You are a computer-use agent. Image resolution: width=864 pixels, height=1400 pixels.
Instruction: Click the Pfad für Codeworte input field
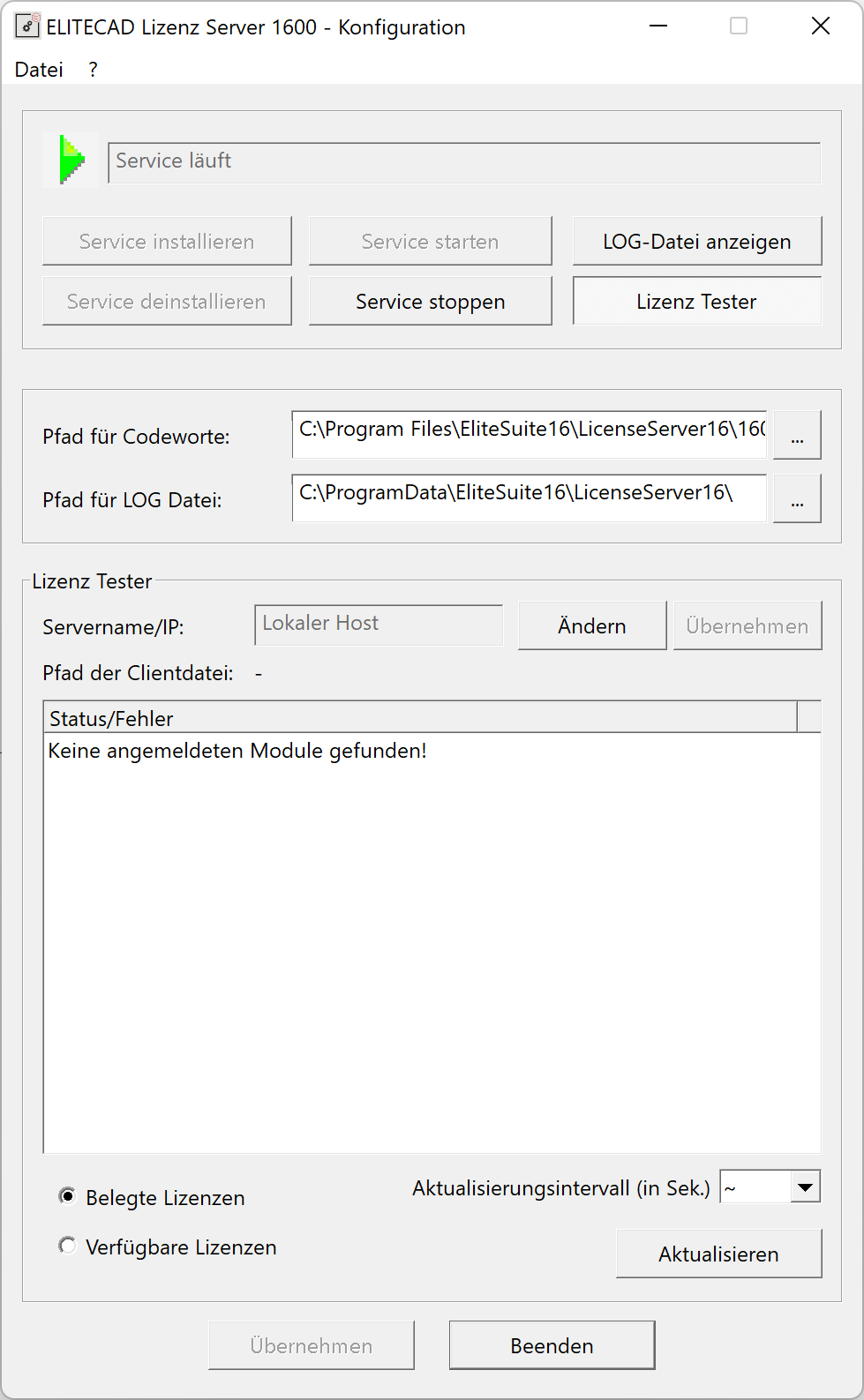pyautogui.click(x=530, y=434)
